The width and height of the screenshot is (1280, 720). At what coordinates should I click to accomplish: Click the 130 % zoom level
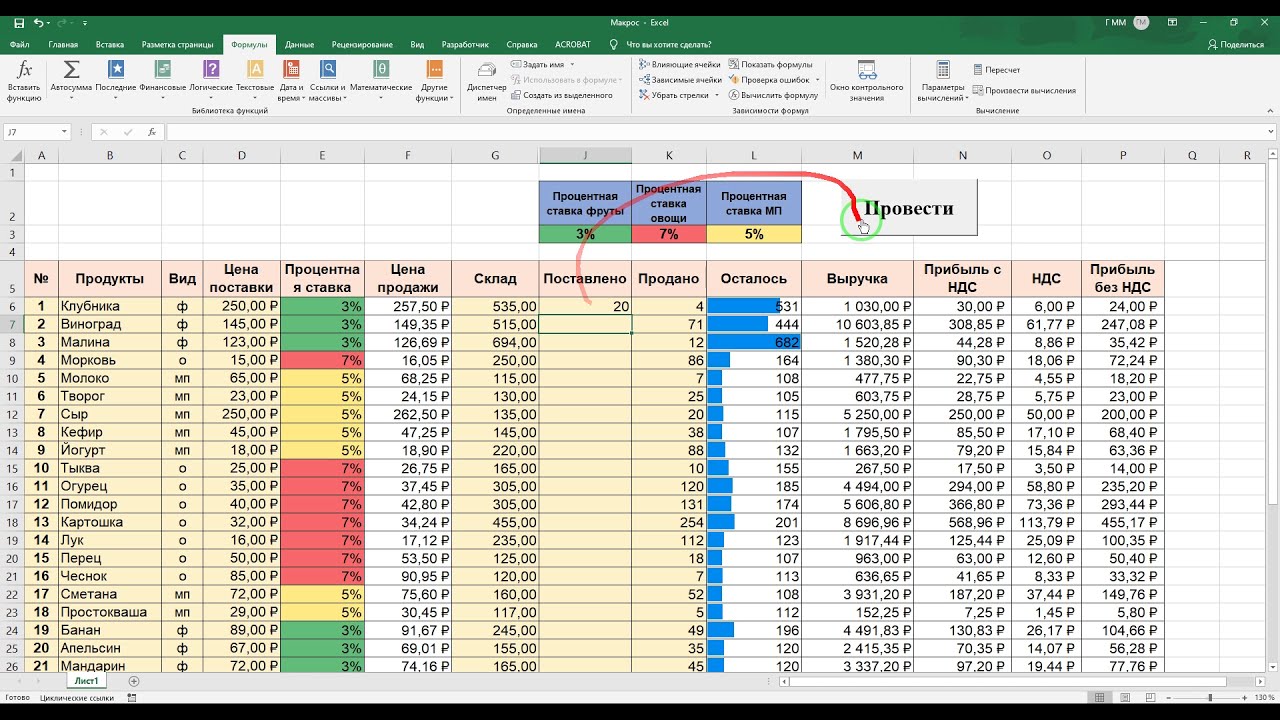(x=1265, y=697)
